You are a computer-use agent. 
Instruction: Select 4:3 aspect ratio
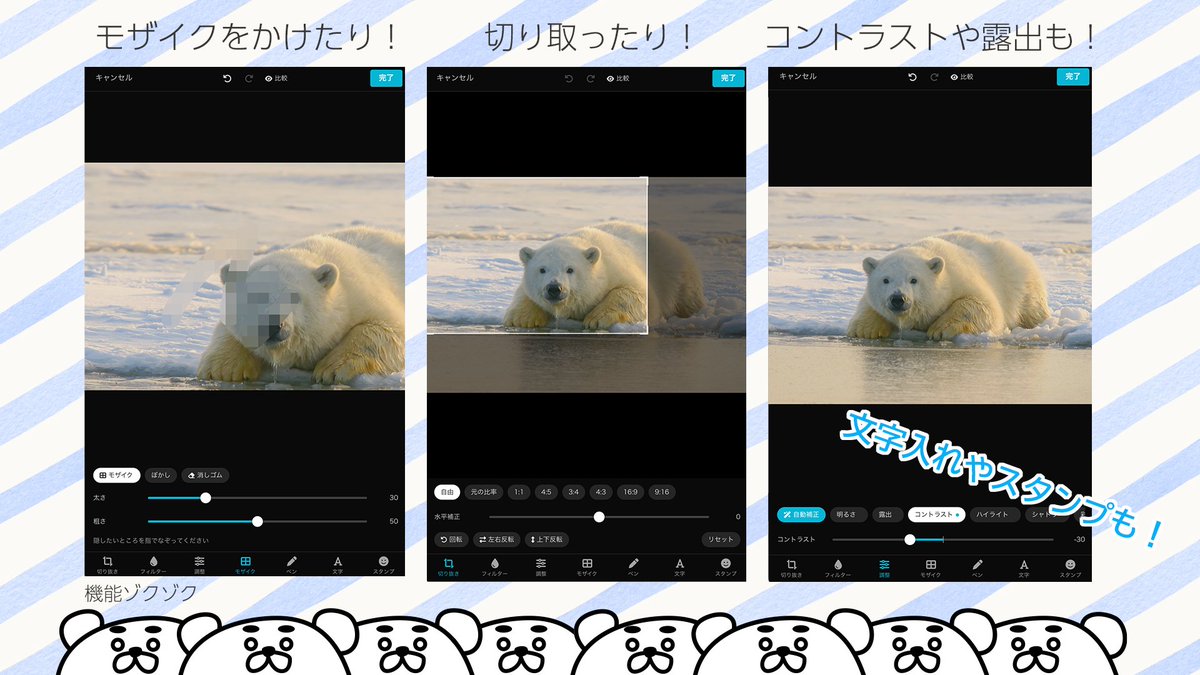point(601,492)
